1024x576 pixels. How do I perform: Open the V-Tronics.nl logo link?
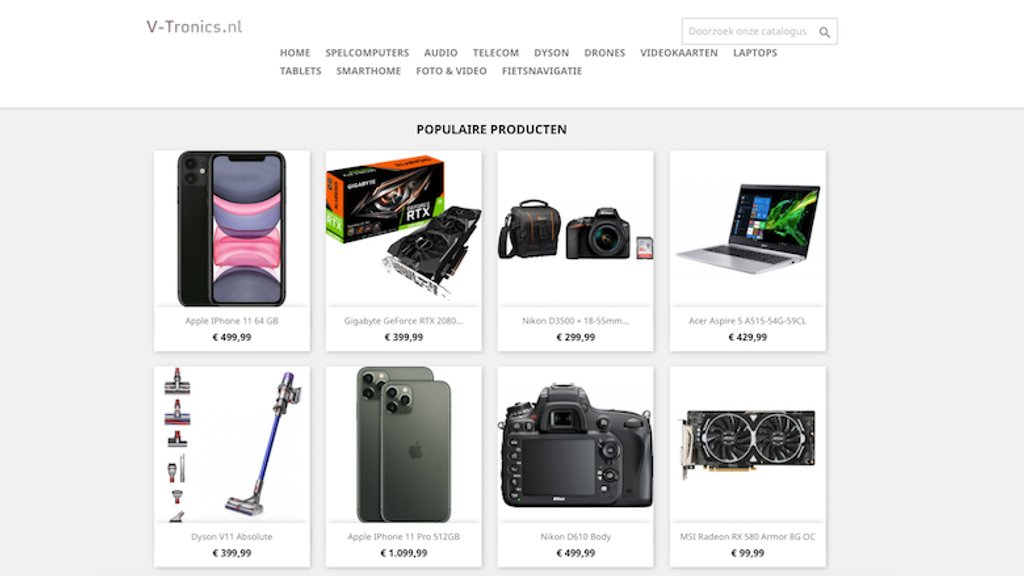click(194, 27)
